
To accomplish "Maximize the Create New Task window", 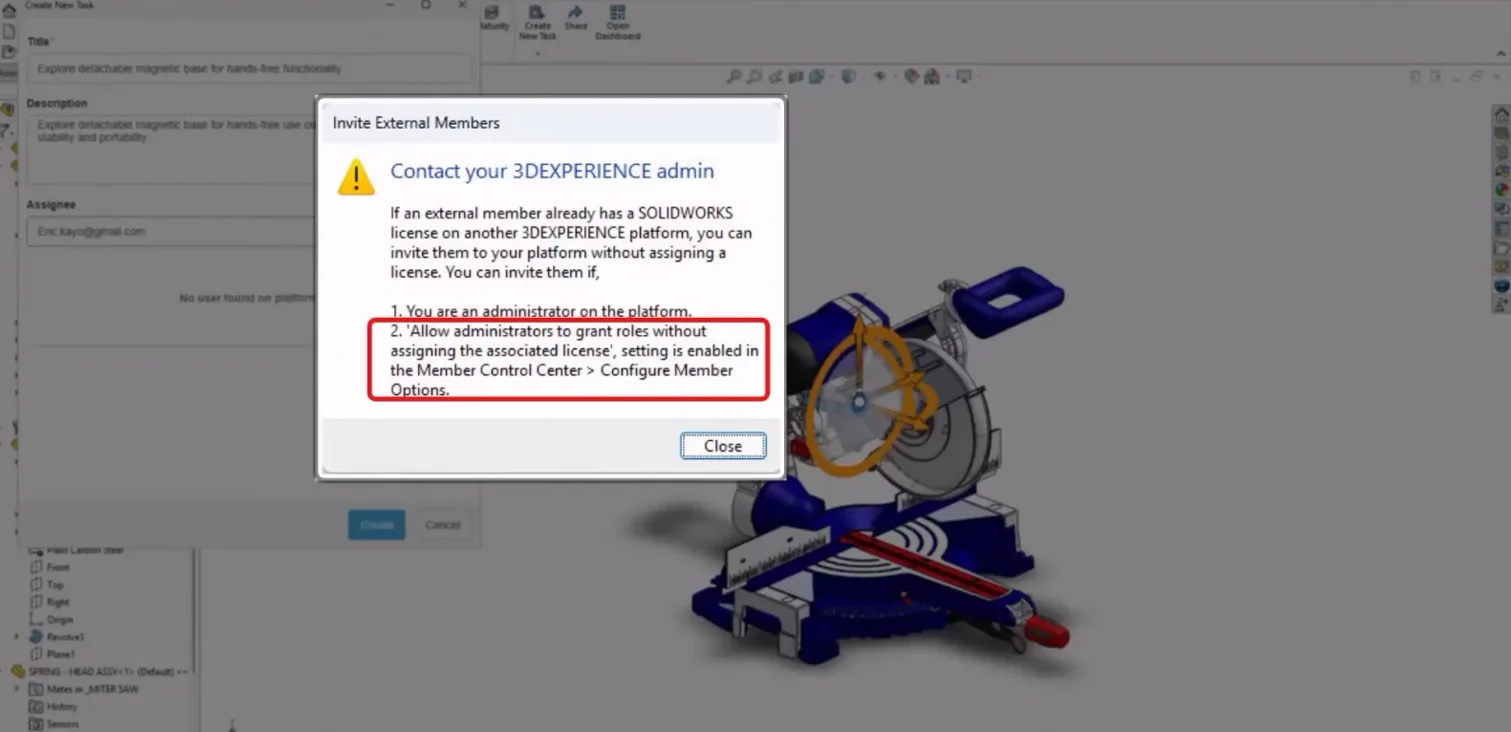I will (426, 5).
